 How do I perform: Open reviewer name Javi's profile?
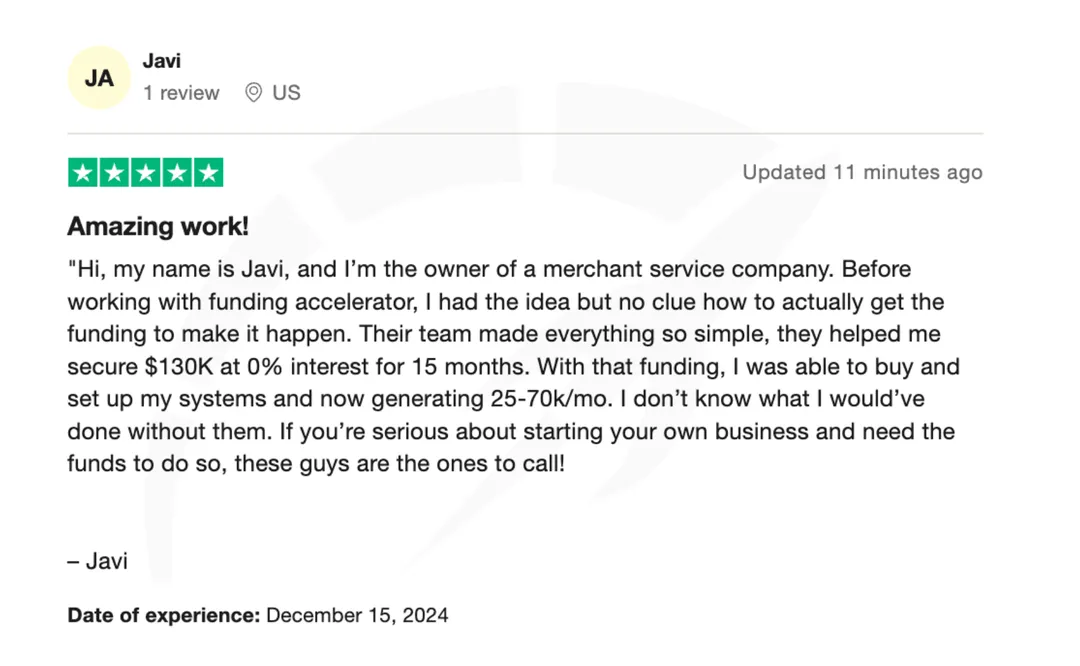pos(161,60)
